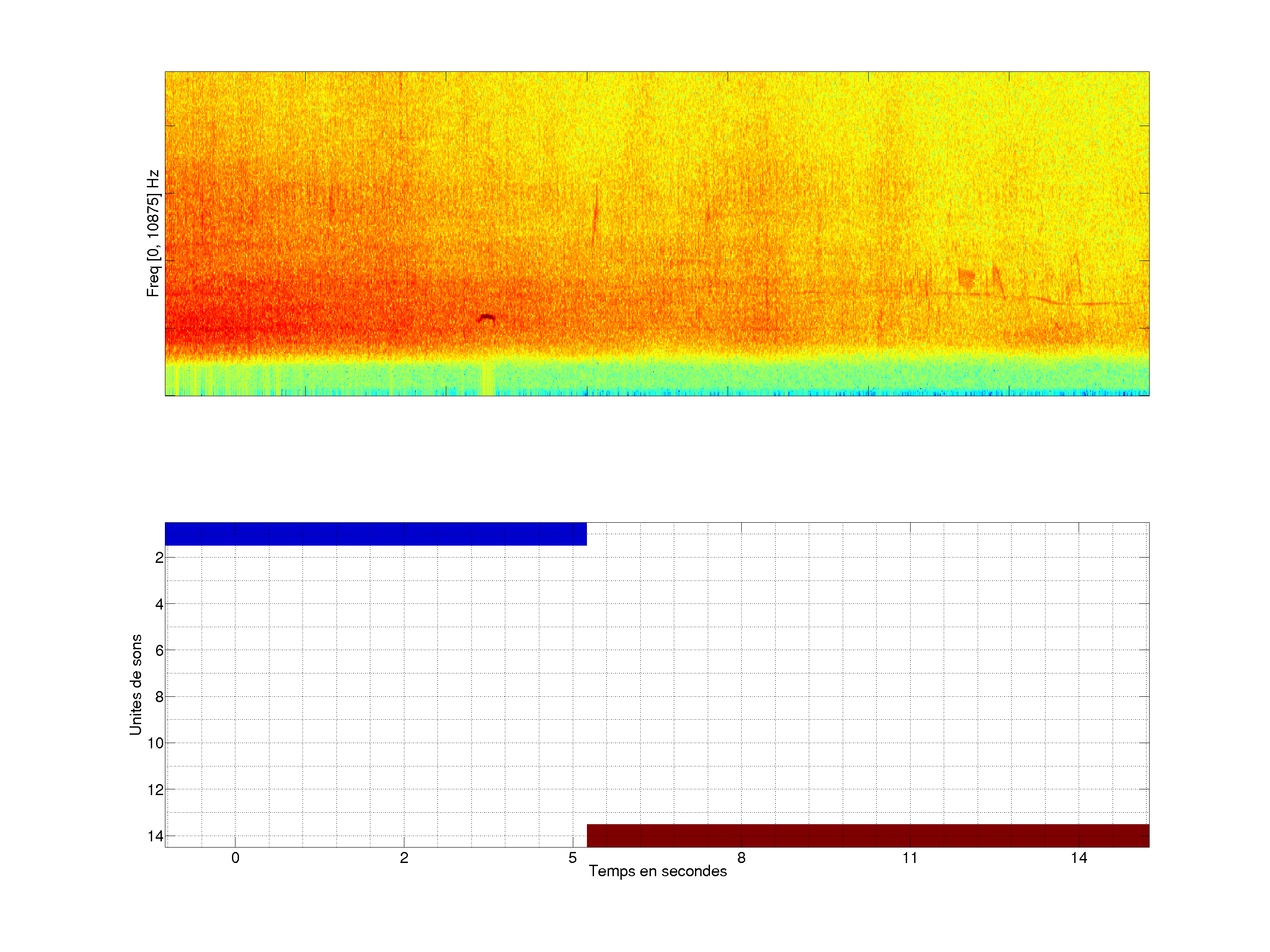Click x-axis tick label 5
The width and height of the screenshot is (1270, 952).
tap(572, 858)
